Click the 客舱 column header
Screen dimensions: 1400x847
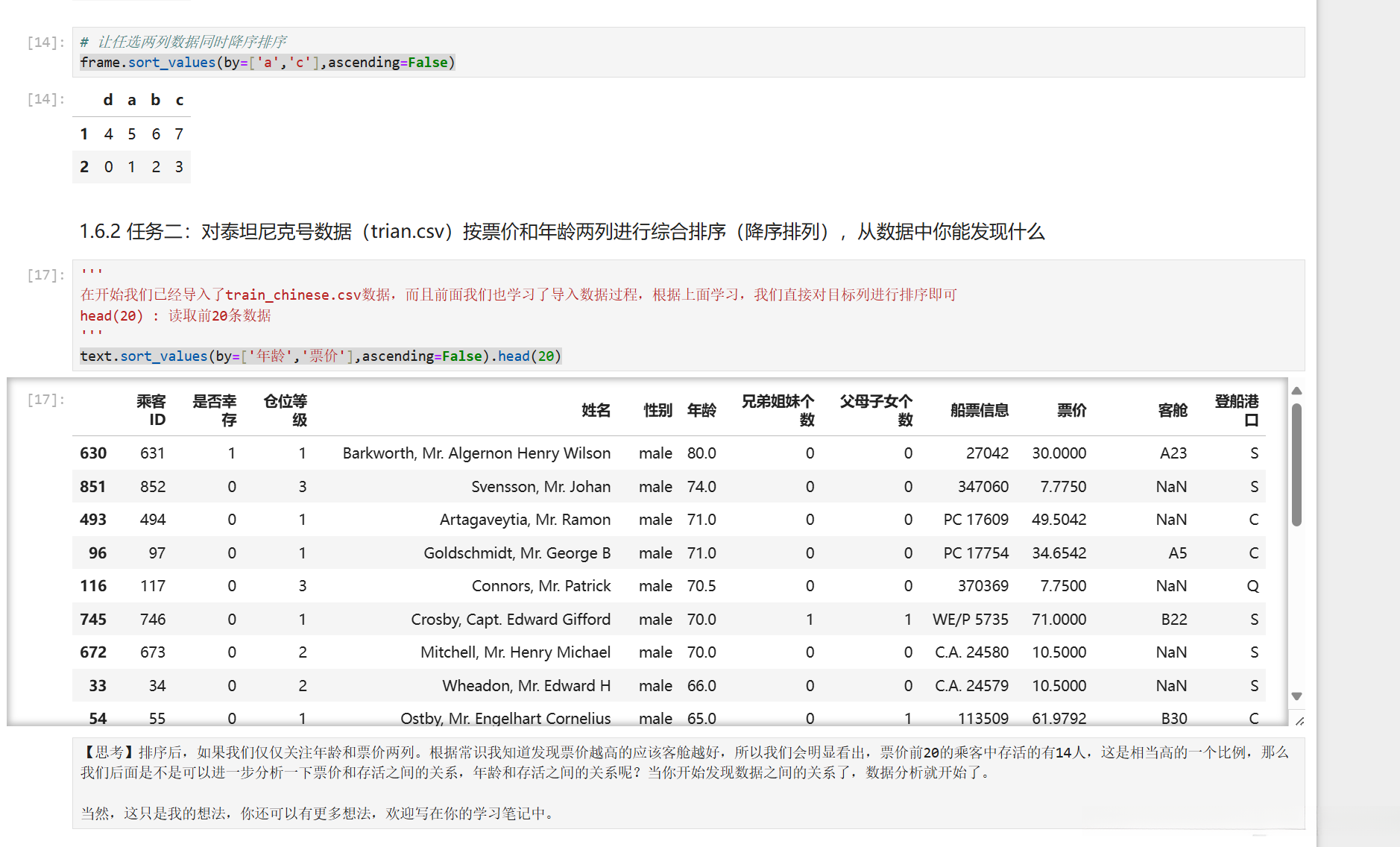tap(1173, 411)
